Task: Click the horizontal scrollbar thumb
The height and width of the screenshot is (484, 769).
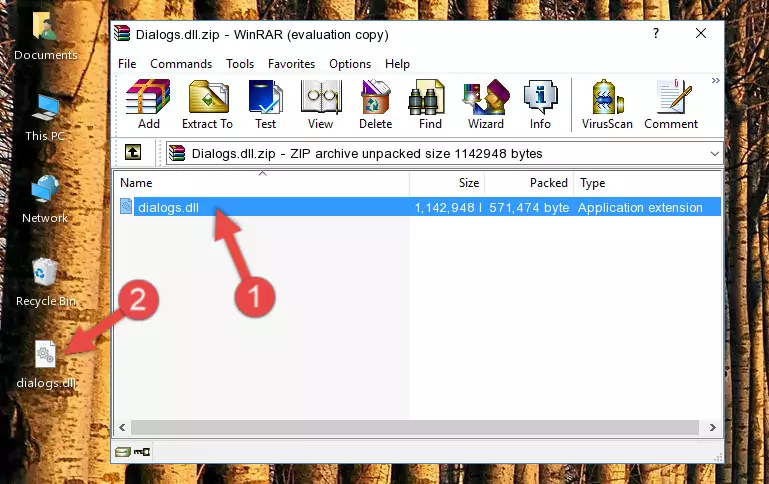Action: pyautogui.click(x=414, y=427)
